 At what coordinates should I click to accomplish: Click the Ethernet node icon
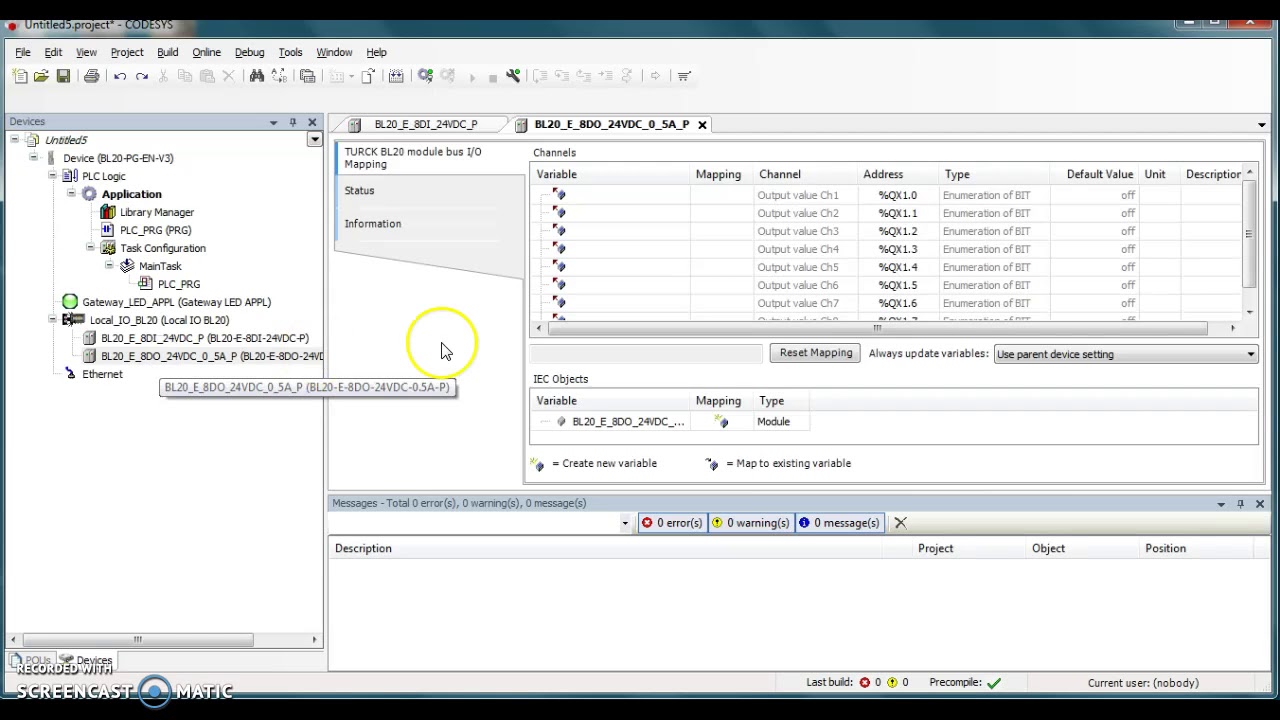click(70, 374)
